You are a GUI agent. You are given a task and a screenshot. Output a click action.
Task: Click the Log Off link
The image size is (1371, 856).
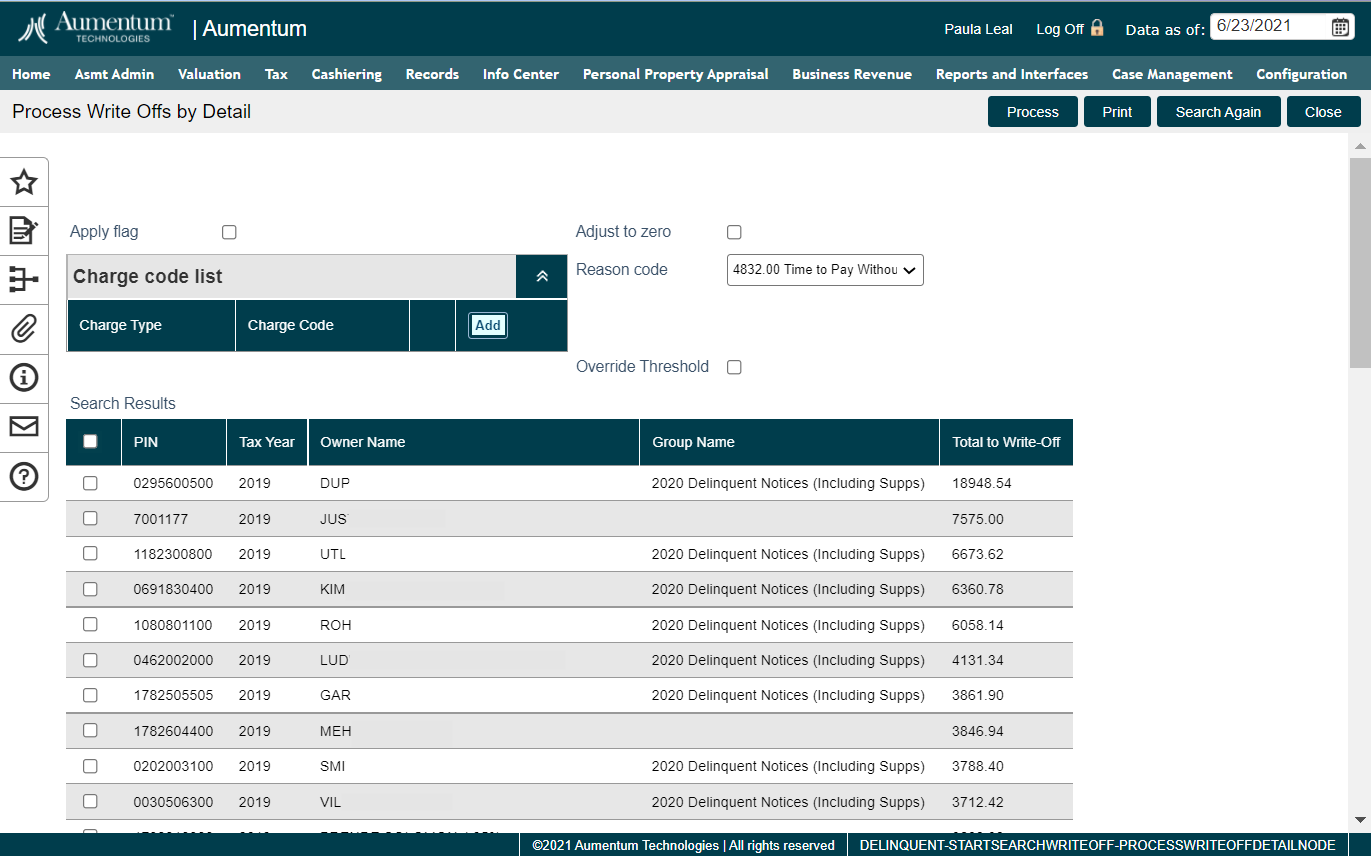(1060, 29)
